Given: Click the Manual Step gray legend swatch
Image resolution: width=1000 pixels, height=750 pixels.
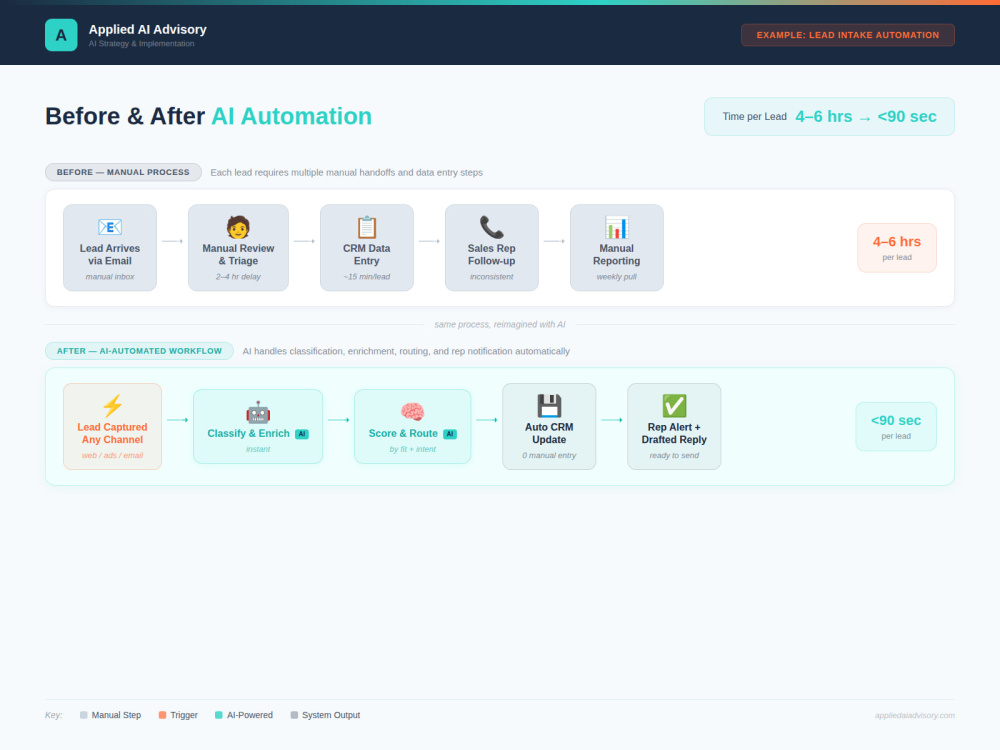Looking at the screenshot, I should 84,715.
